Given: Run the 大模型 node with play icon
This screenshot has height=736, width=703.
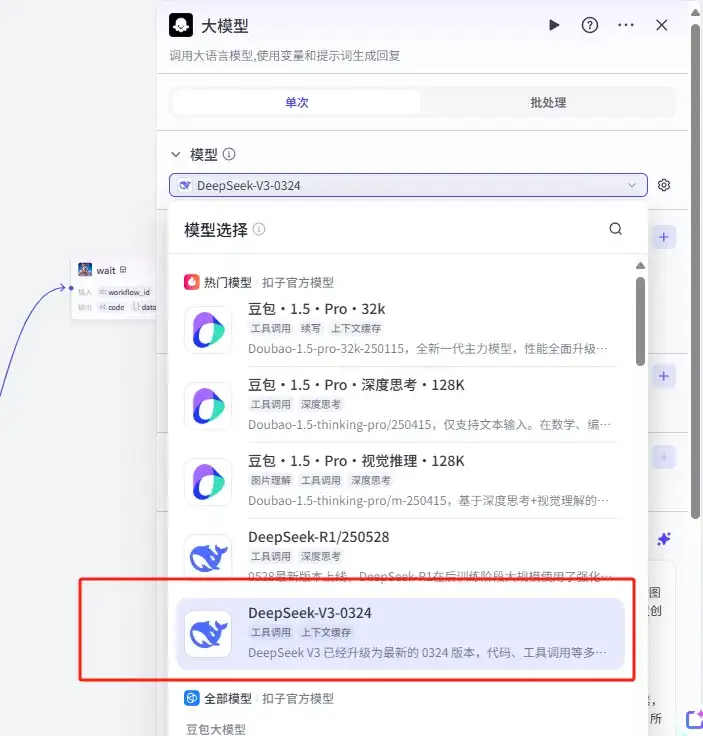Looking at the screenshot, I should 554,25.
